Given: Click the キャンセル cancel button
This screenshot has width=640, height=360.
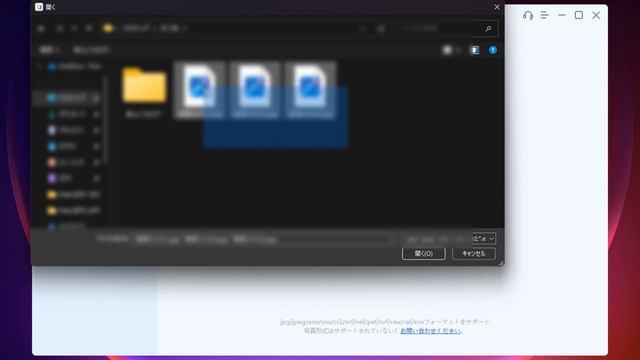Looking at the screenshot, I should (x=474, y=253).
